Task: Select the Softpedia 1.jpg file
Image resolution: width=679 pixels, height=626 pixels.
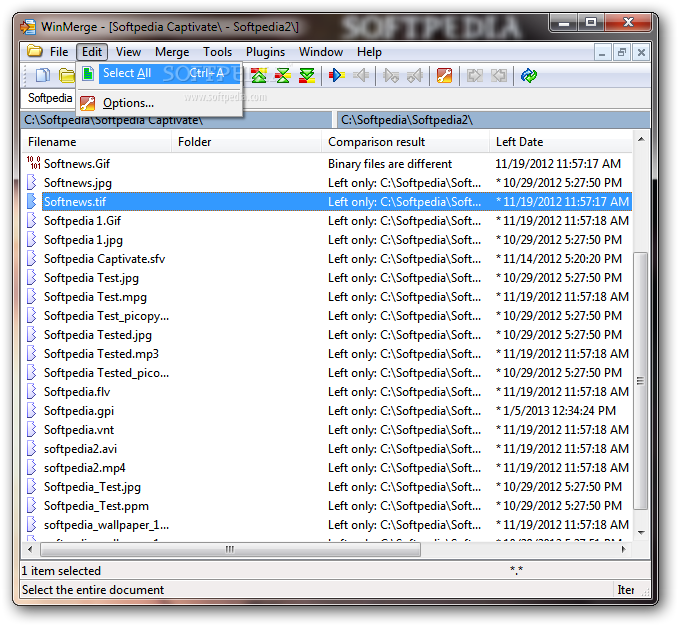Action: click(x=83, y=240)
